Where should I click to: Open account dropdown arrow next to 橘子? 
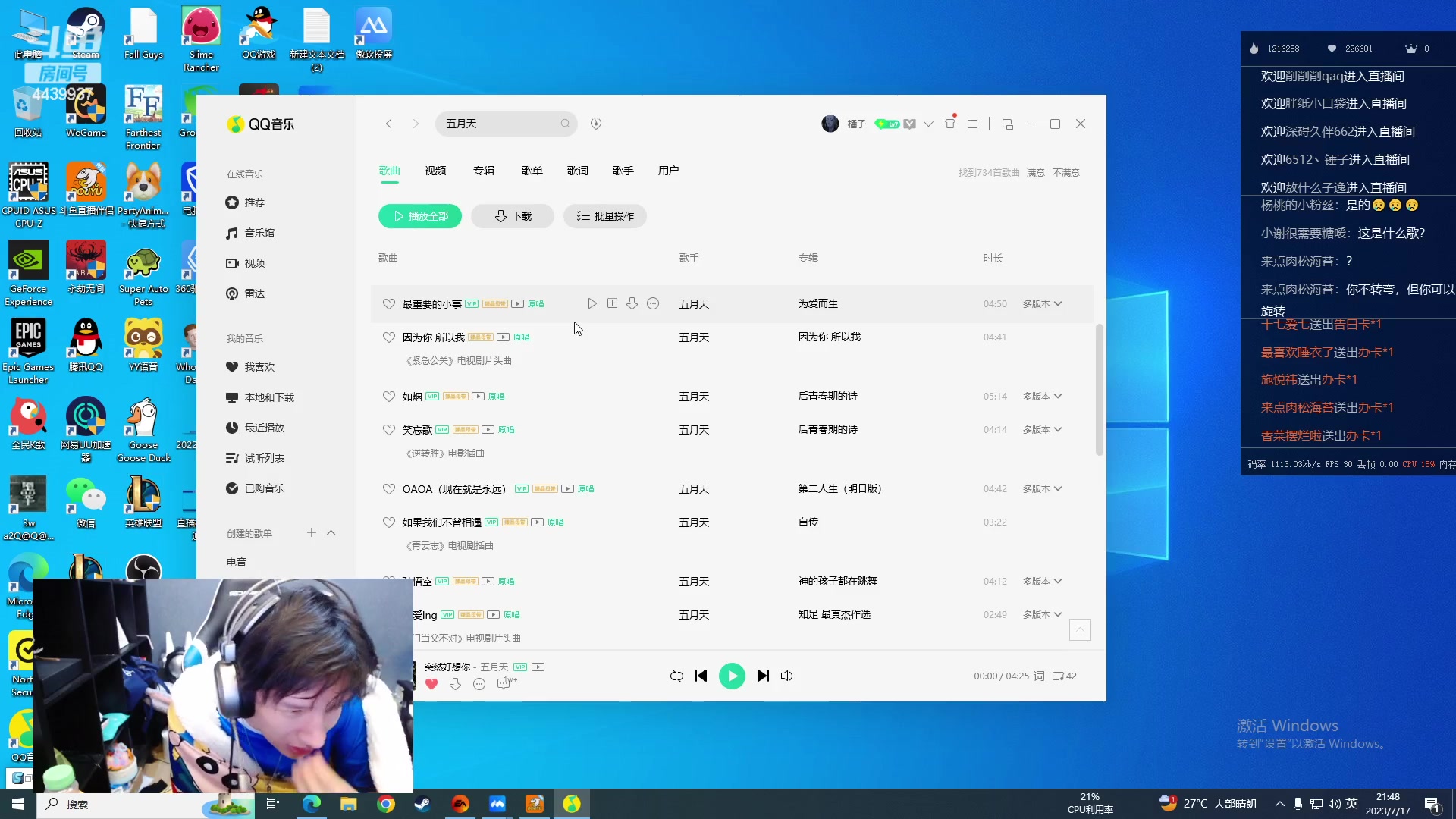928,124
